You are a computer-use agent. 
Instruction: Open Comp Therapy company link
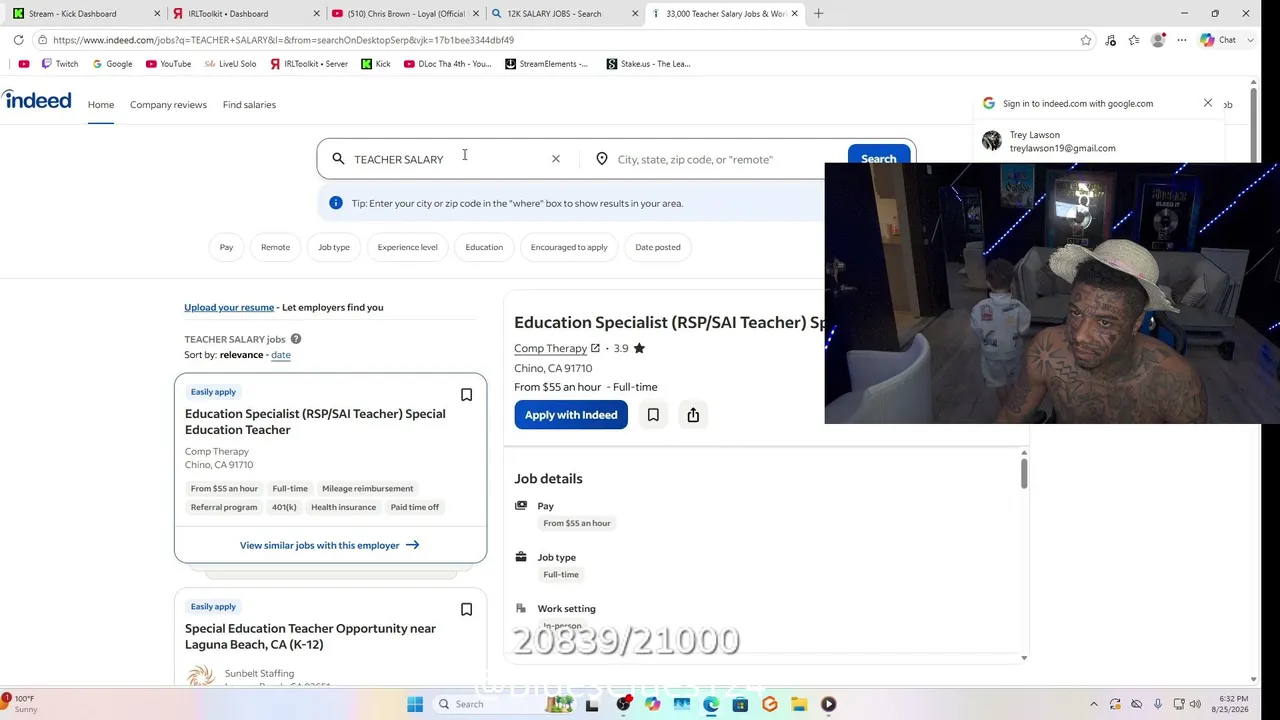click(x=557, y=348)
